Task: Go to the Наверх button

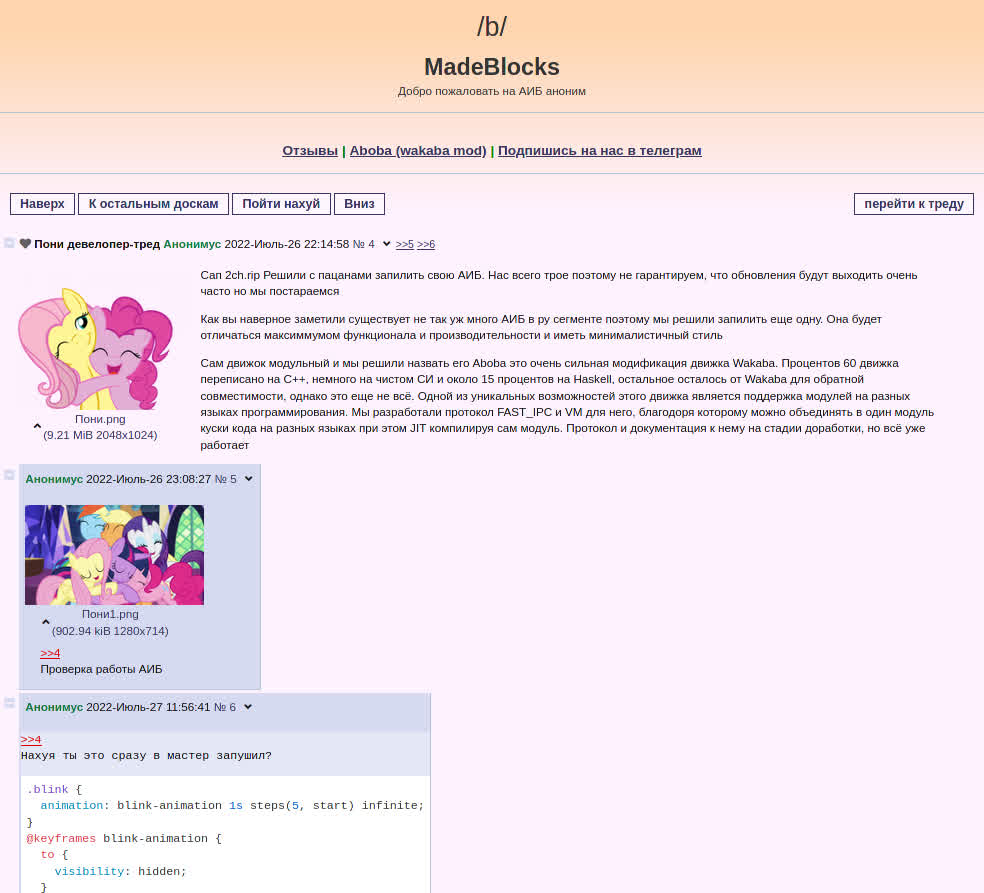Action: (42, 204)
